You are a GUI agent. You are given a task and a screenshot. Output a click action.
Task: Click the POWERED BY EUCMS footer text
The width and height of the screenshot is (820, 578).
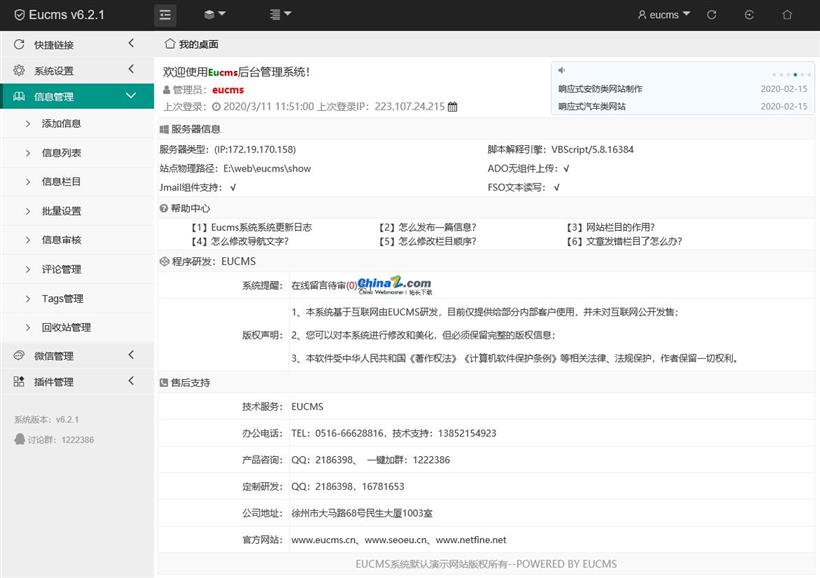(566, 564)
